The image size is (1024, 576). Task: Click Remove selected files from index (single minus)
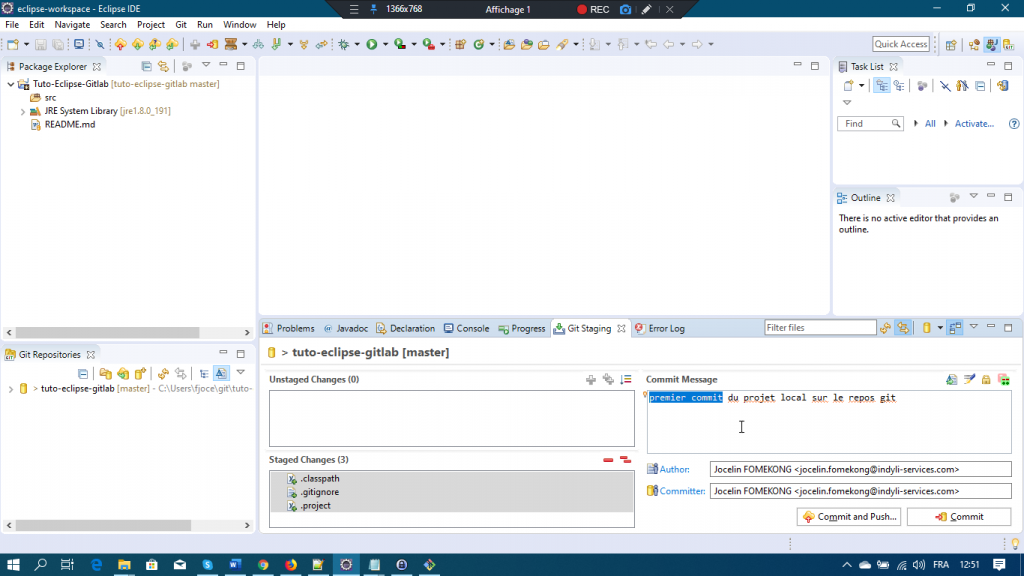[x=608, y=460]
